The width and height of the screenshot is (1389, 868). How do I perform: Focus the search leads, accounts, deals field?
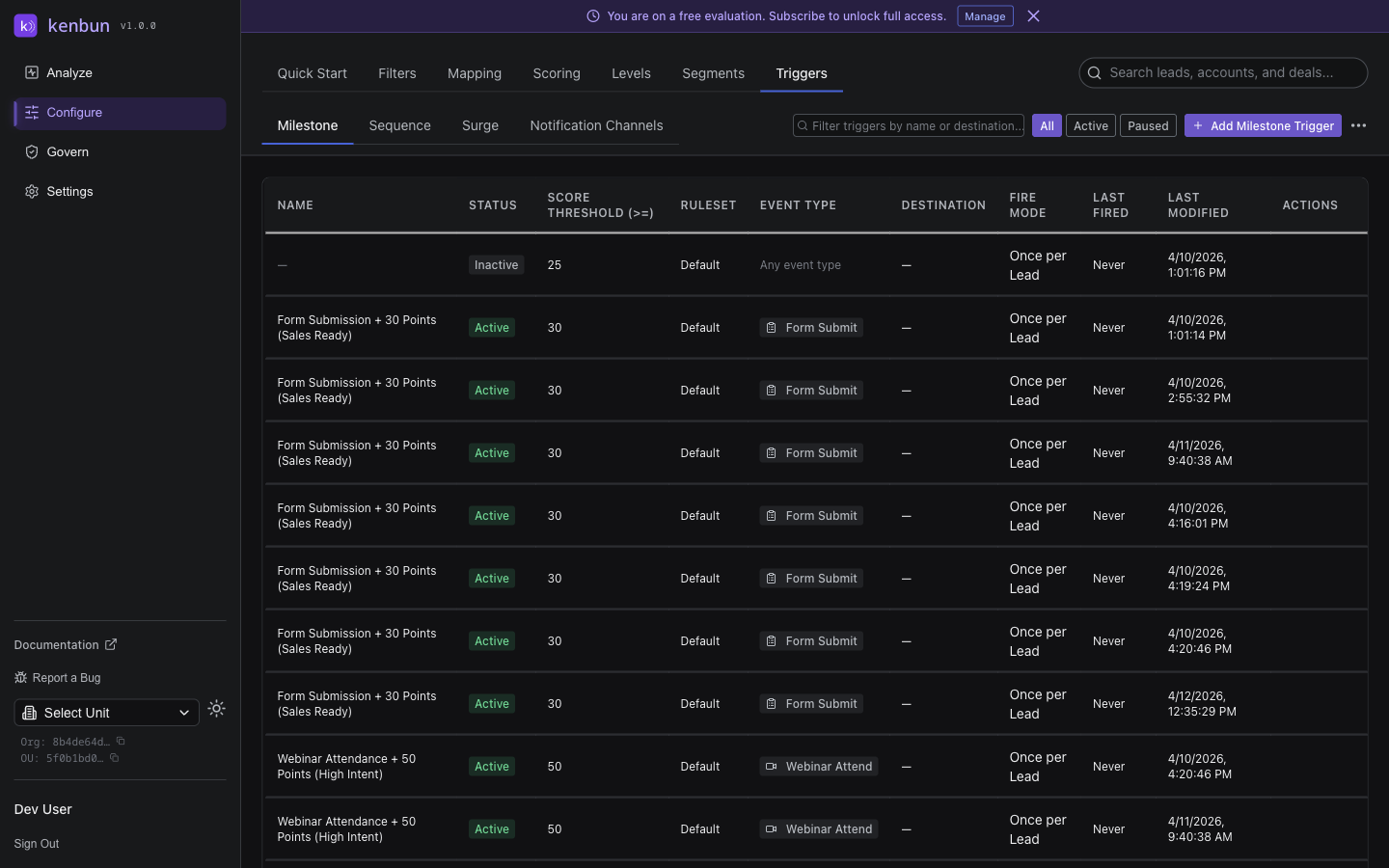(x=1223, y=72)
